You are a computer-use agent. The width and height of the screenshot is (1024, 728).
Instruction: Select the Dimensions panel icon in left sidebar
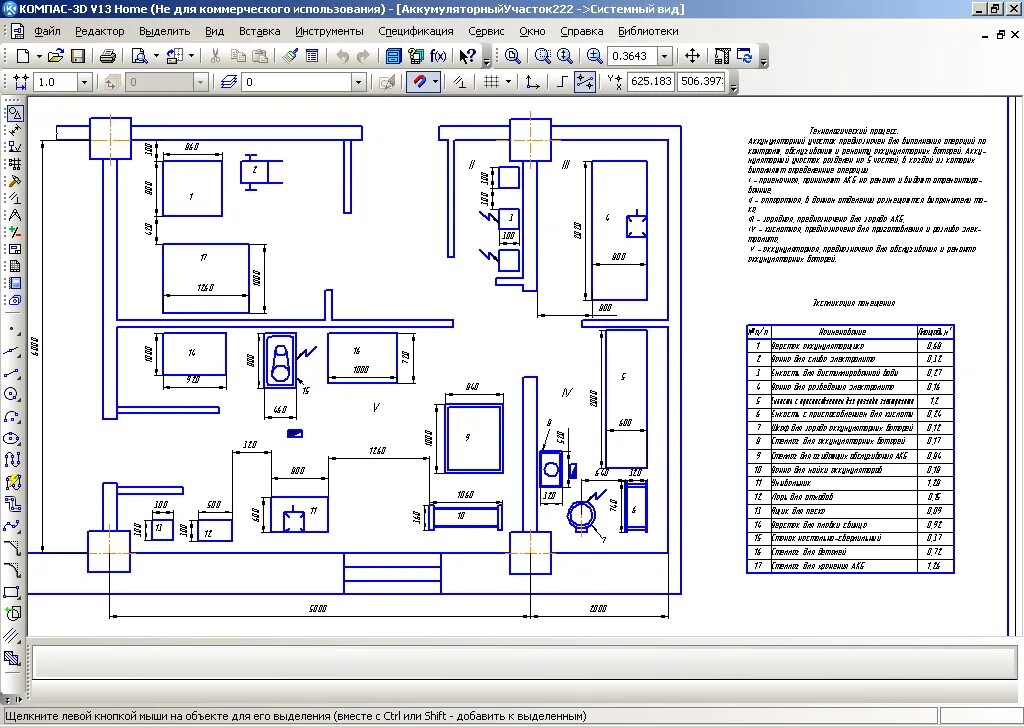(14, 131)
